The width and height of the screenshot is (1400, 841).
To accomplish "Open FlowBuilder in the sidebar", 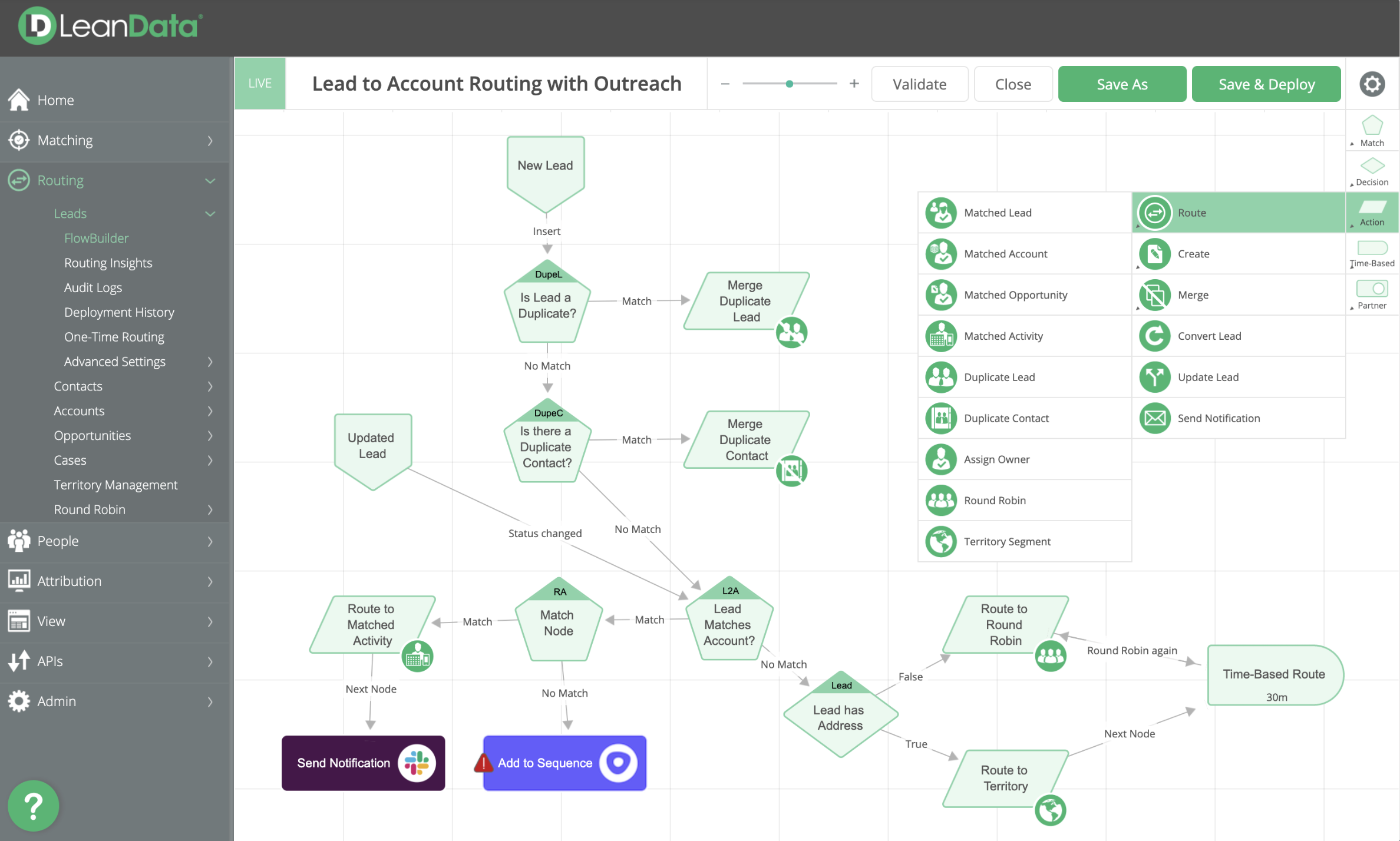I will [x=97, y=239].
